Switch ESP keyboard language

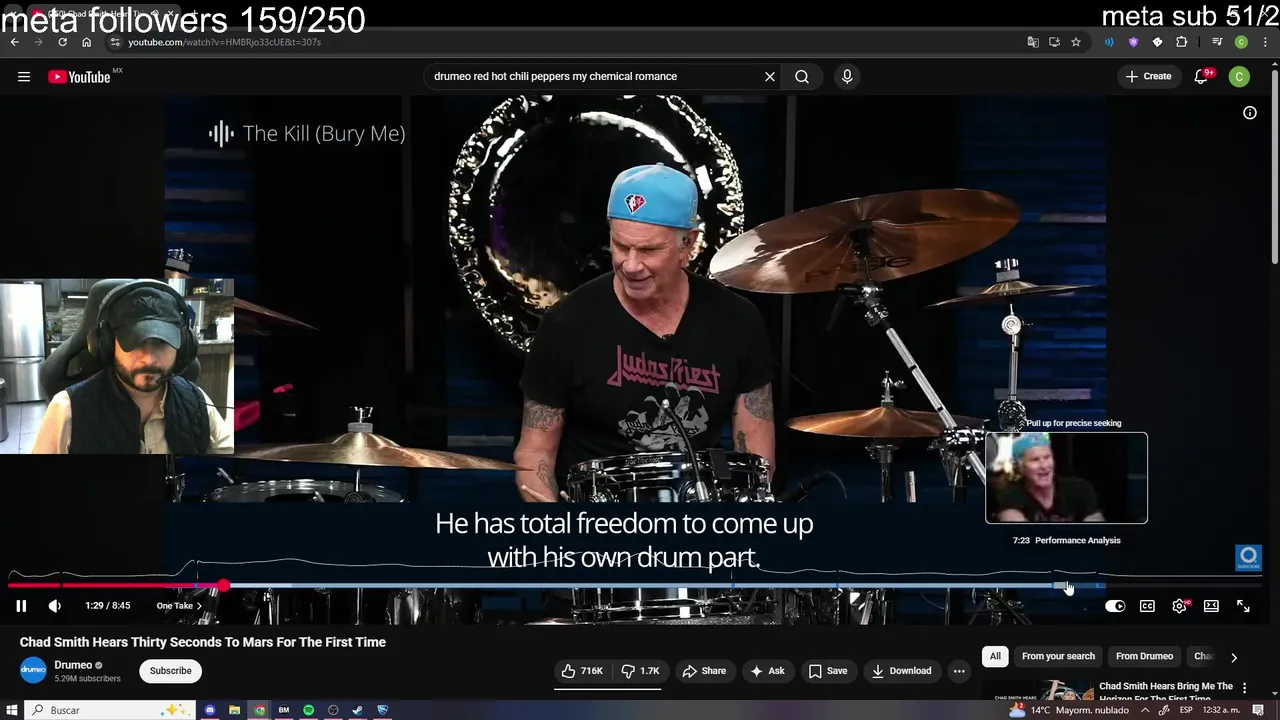pos(1186,710)
